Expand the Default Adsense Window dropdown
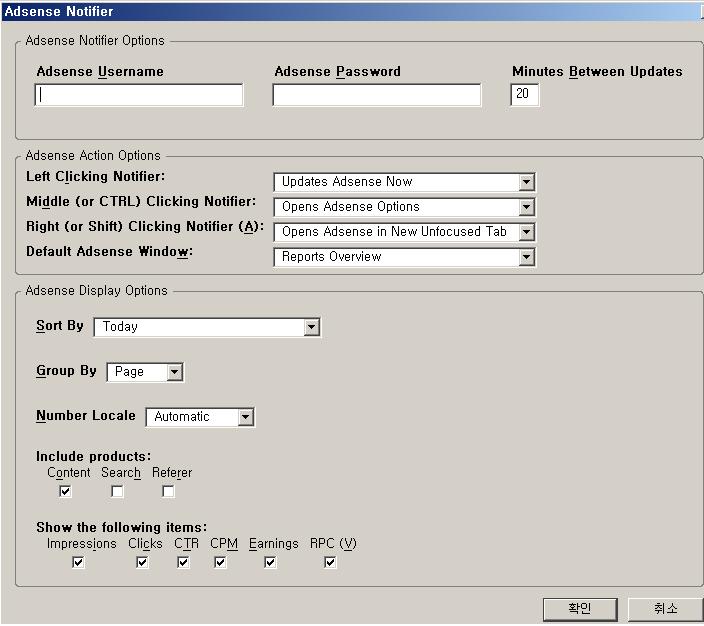 click(404, 257)
